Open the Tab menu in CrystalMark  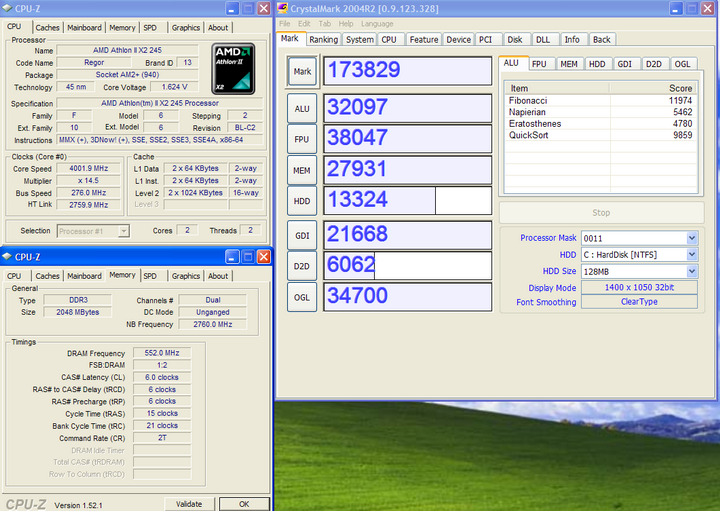tap(325, 24)
